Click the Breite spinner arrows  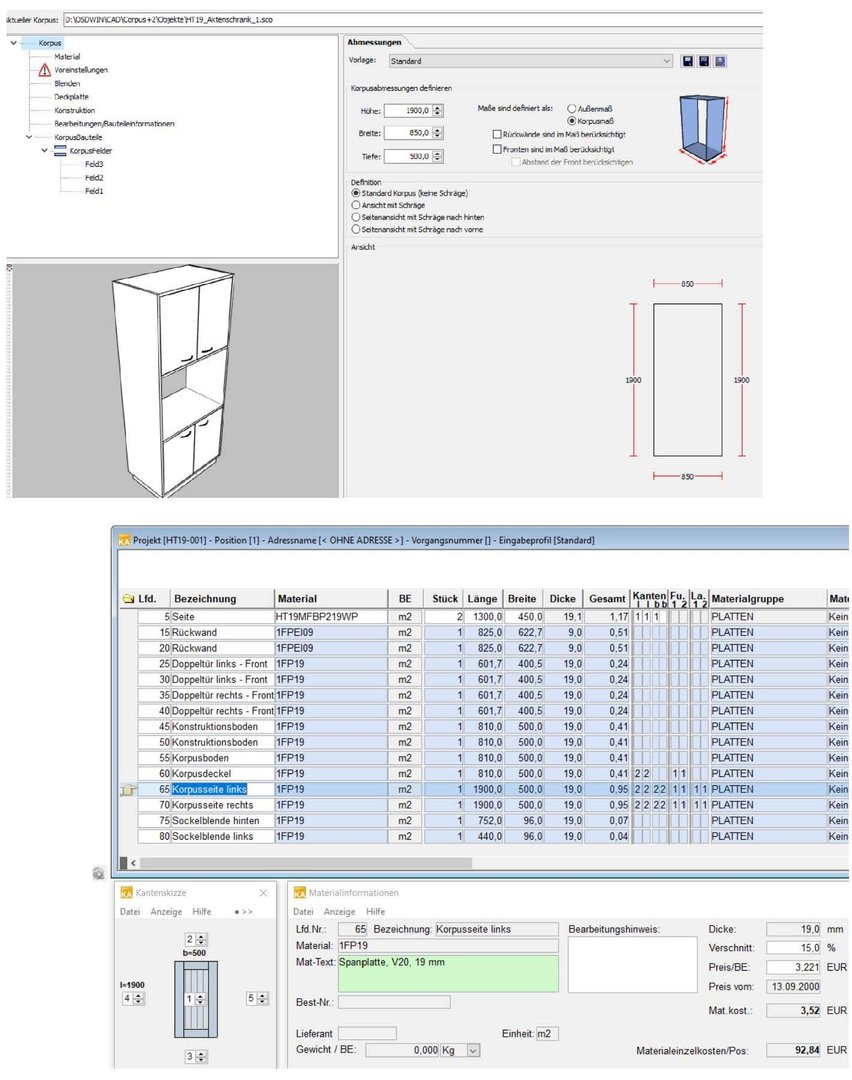pos(437,133)
